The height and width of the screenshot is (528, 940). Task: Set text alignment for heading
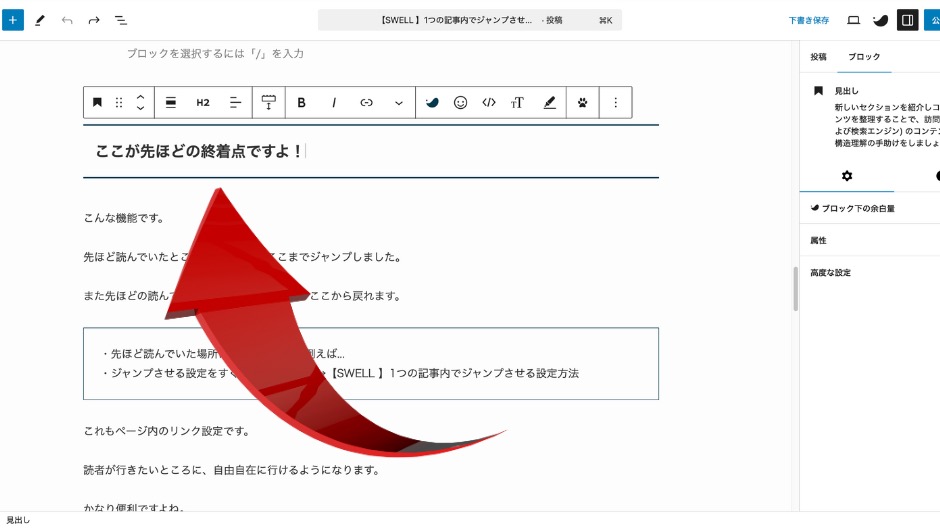click(x=235, y=102)
